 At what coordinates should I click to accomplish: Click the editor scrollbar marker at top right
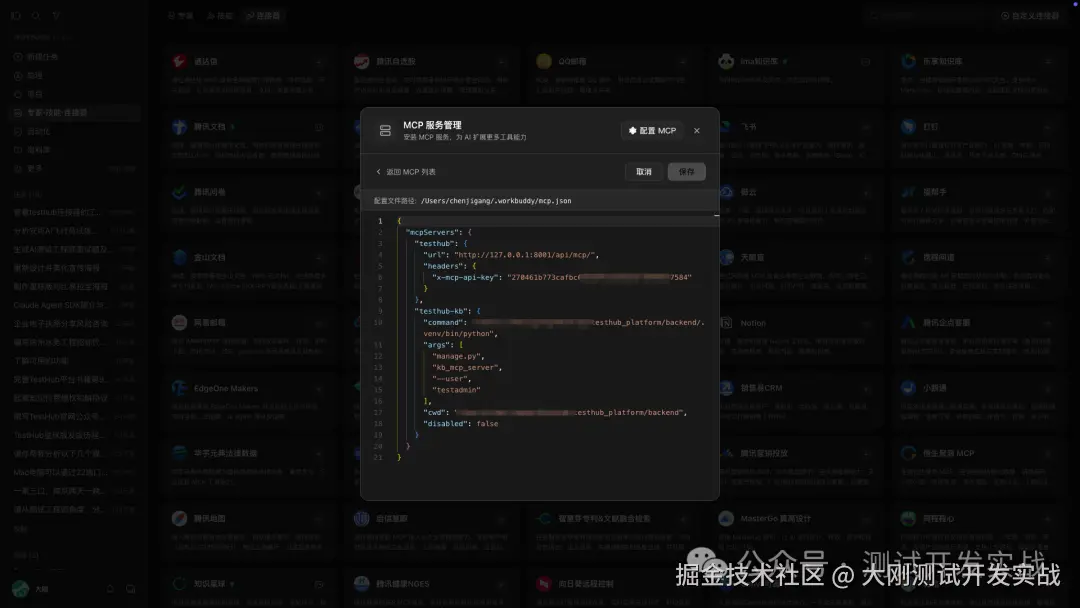click(716, 216)
